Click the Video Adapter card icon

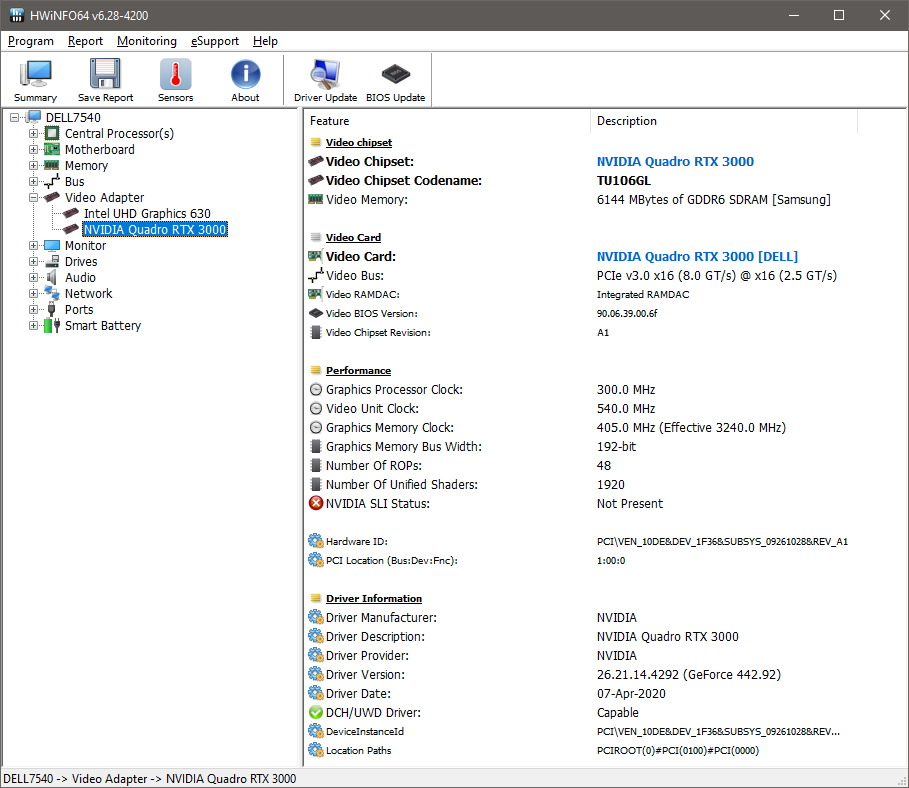click(52, 198)
